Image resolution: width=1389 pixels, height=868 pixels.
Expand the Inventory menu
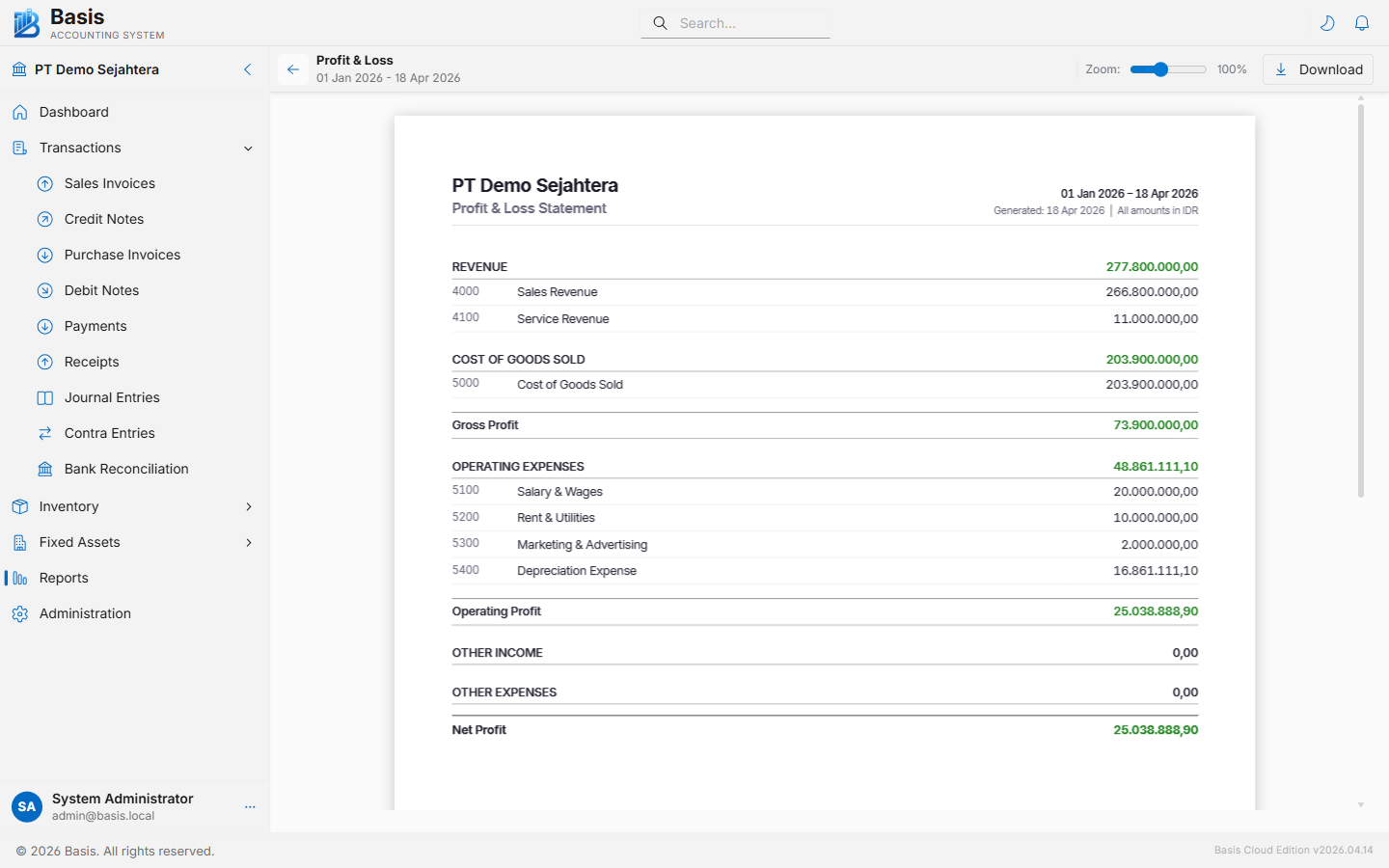coord(68,506)
